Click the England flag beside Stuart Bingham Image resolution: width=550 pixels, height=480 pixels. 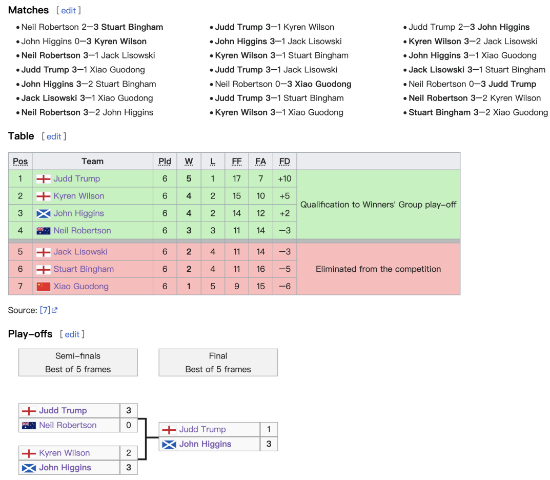coord(43,269)
